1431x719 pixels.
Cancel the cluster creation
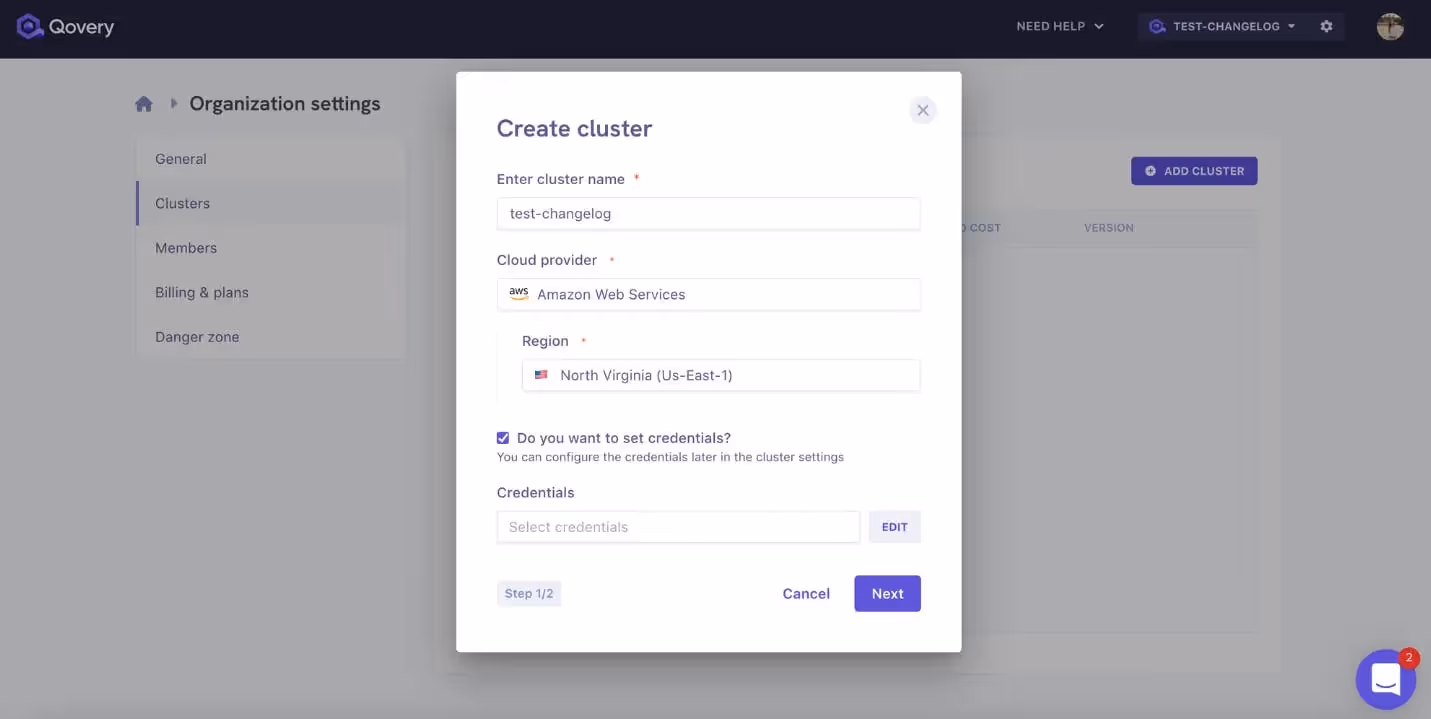tap(805, 593)
